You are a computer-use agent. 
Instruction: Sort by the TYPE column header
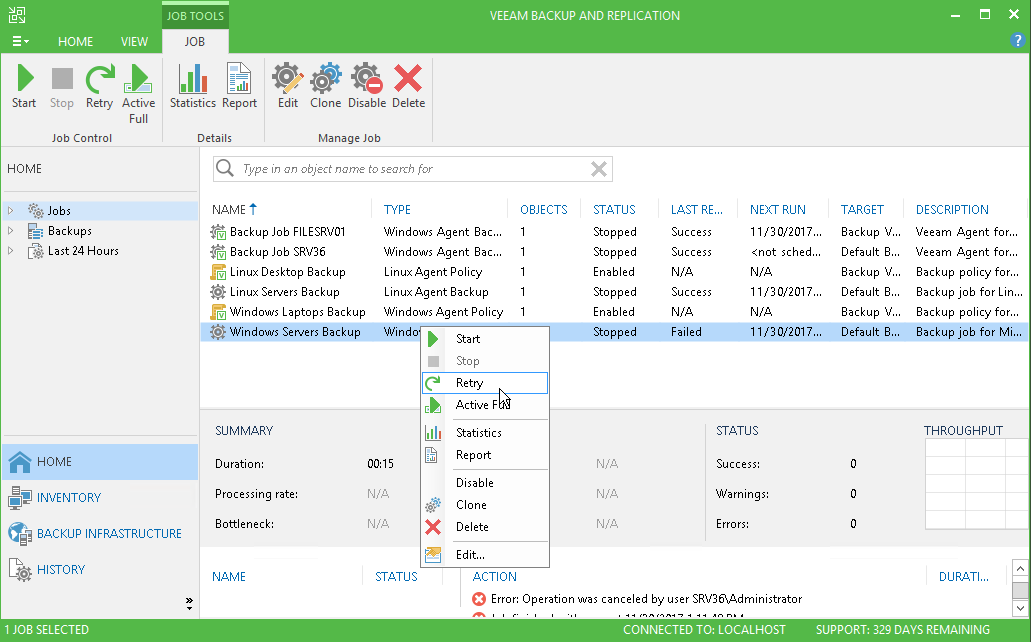point(397,210)
